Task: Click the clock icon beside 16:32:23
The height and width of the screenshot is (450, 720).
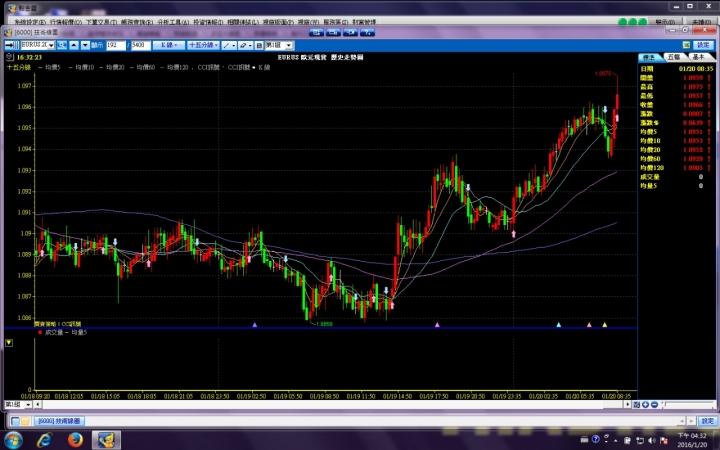Action: 10,57
